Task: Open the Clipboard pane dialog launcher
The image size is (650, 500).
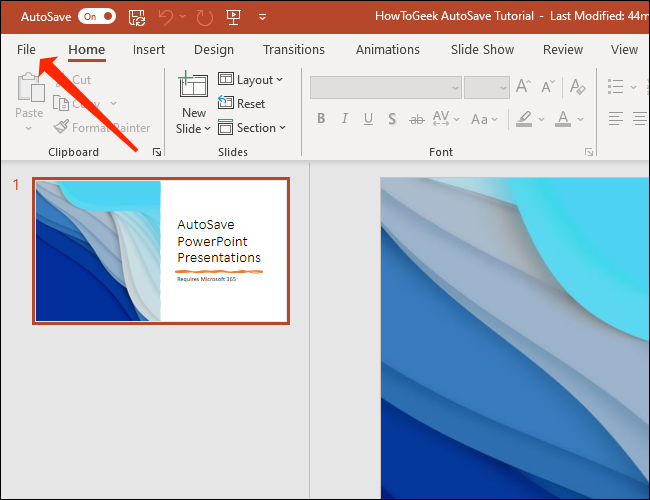Action: coord(156,152)
